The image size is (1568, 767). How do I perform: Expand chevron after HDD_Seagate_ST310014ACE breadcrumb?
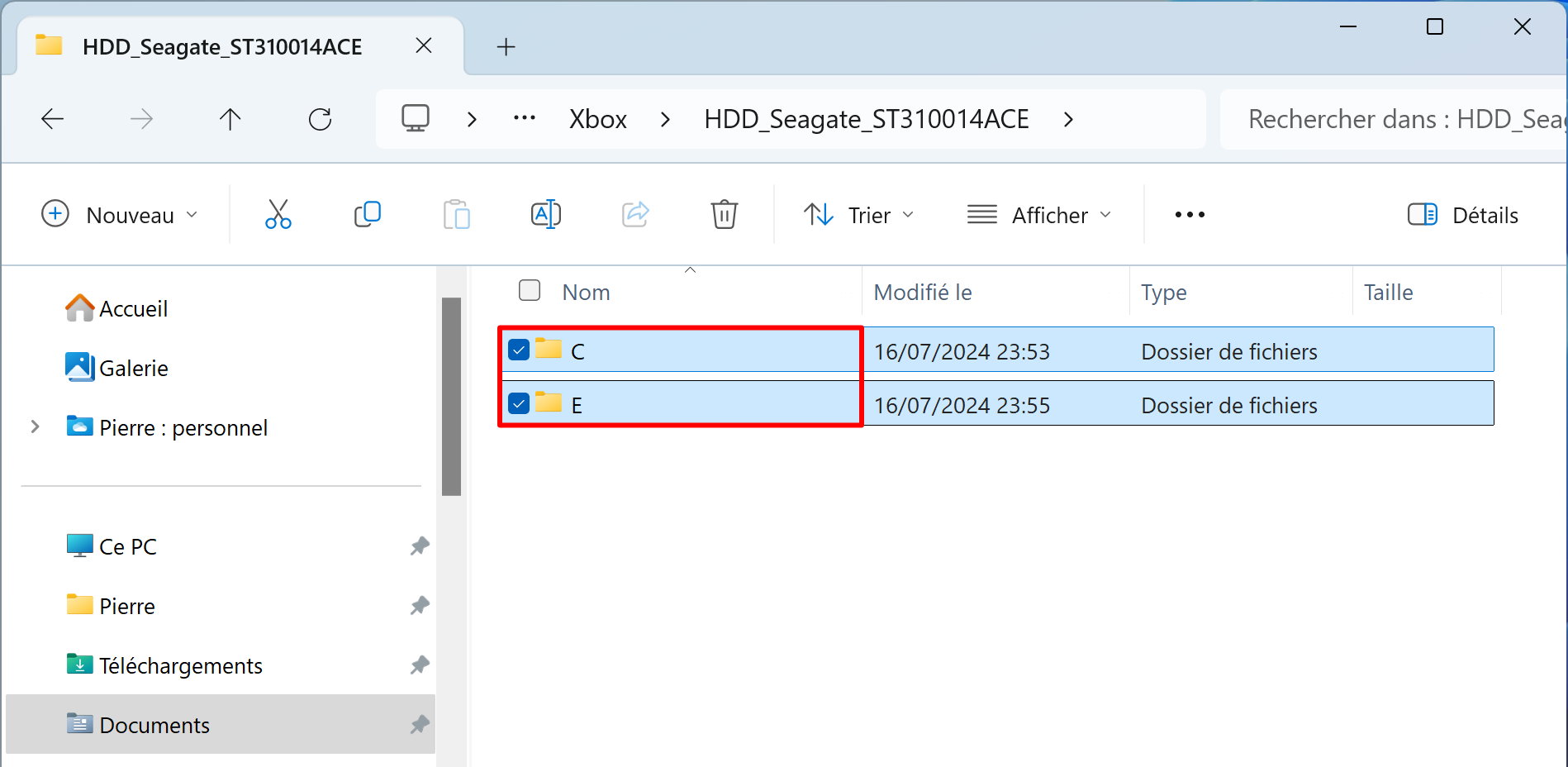tap(1068, 119)
